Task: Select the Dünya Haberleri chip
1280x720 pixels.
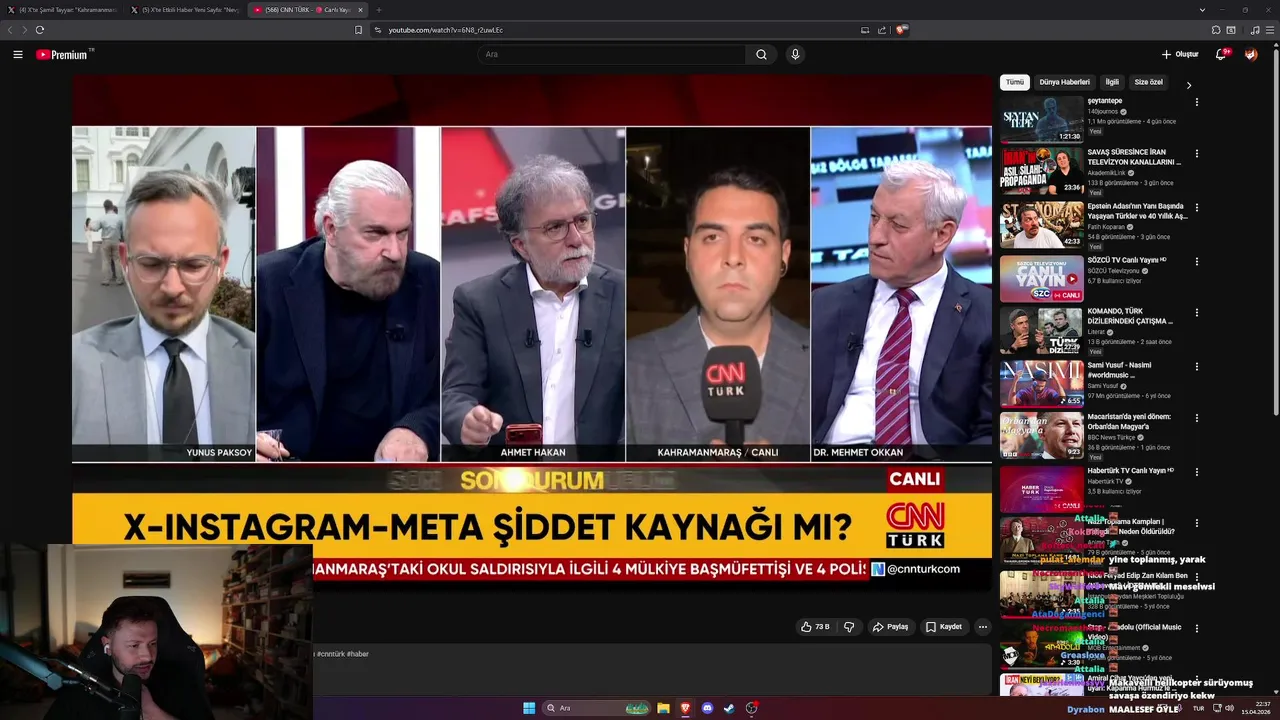Action: (x=1064, y=82)
